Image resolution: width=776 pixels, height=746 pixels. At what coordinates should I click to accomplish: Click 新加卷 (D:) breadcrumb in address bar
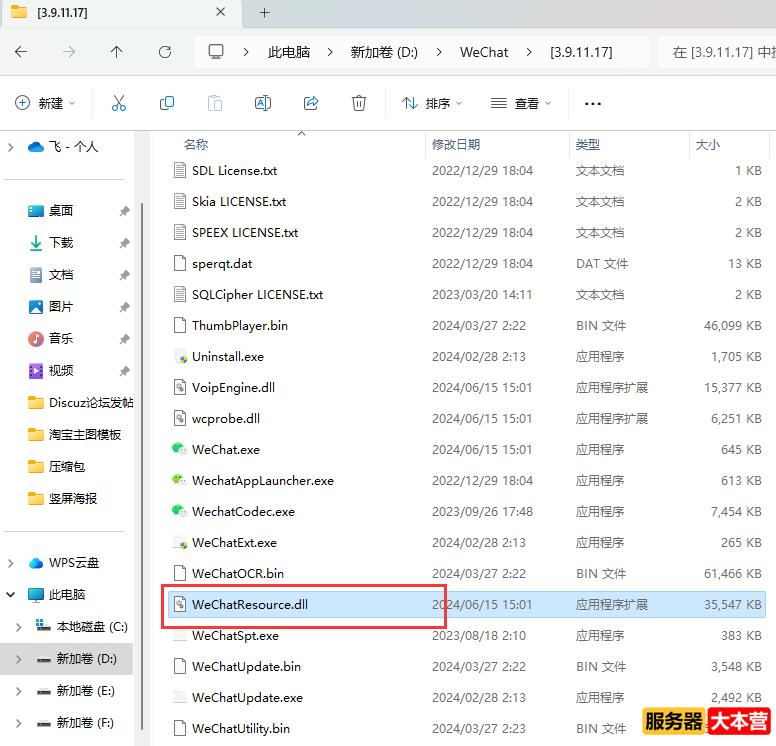pyautogui.click(x=384, y=52)
